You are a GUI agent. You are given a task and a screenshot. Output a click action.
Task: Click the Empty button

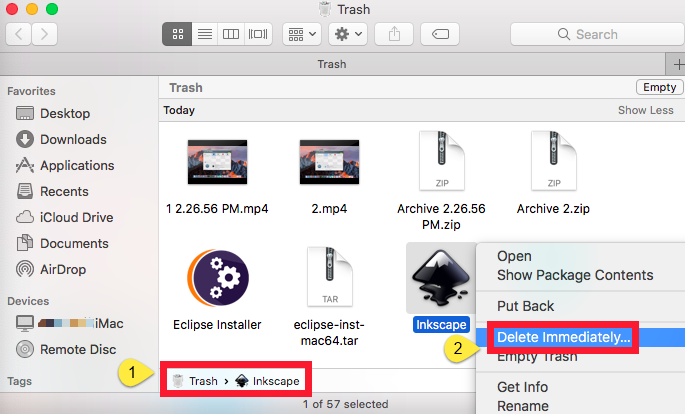659,87
